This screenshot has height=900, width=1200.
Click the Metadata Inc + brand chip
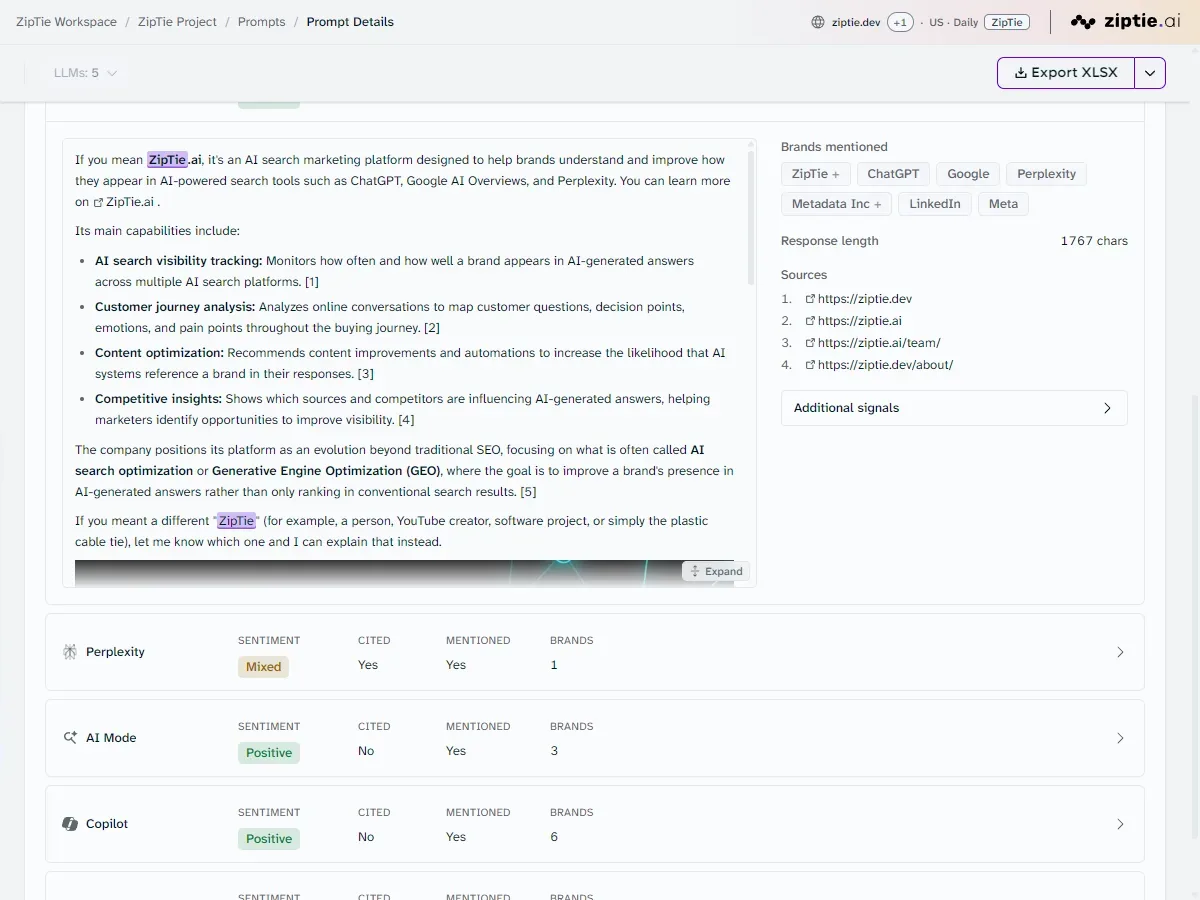coord(836,204)
